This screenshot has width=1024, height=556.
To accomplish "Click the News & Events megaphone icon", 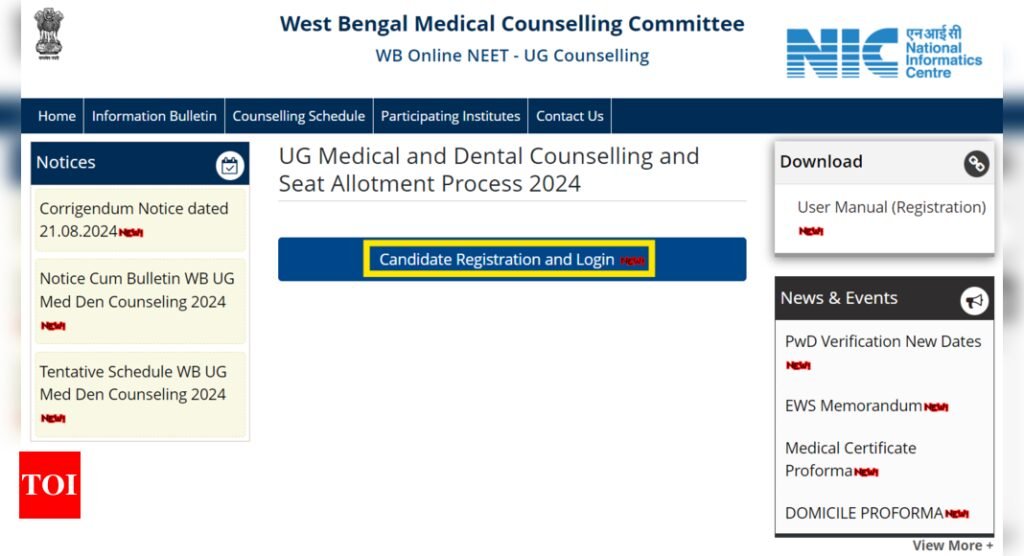I will (x=974, y=301).
